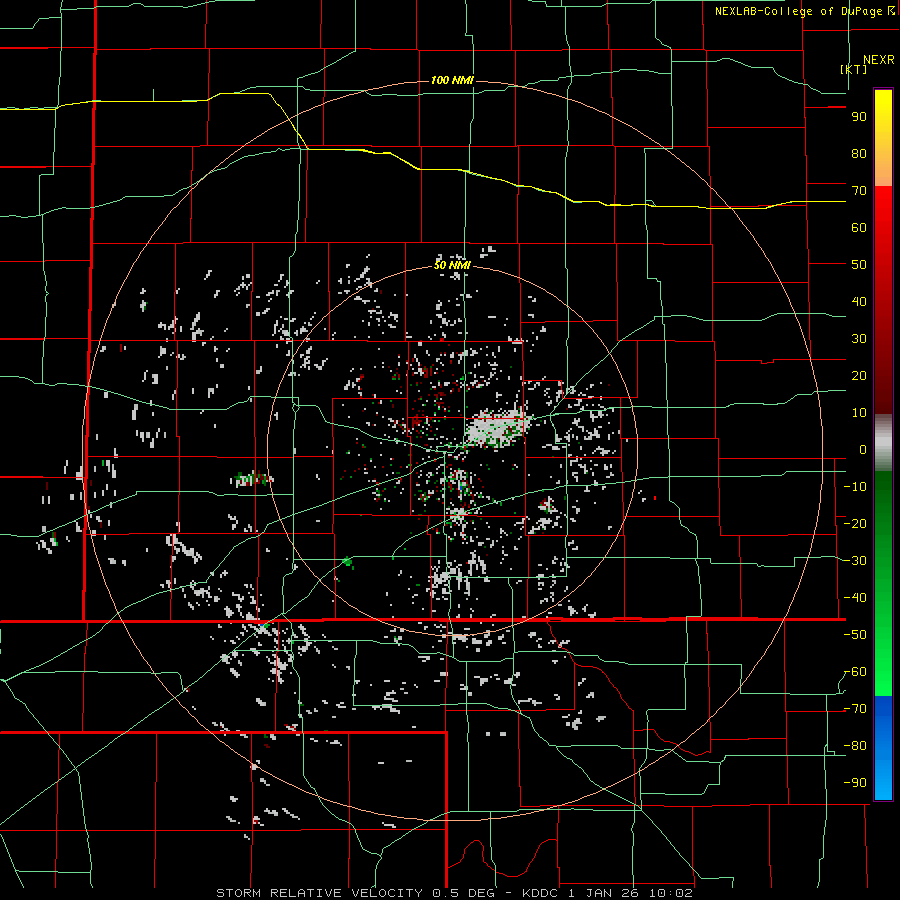
Task: Click the -70 value on the velocity scale
Action: pyautogui.click(x=855, y=709)
